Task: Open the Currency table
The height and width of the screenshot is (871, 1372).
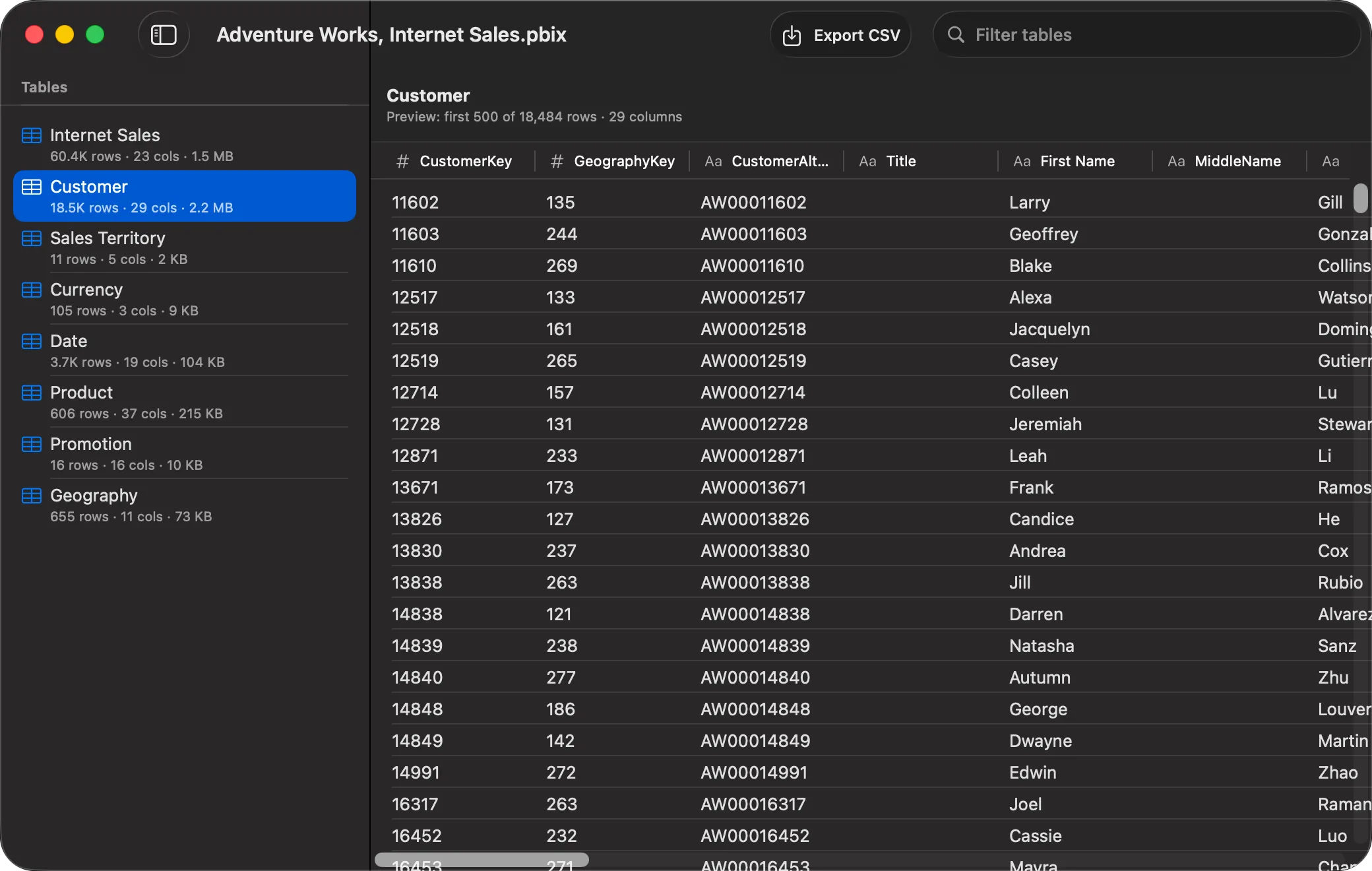Action: tap(185, 300)
